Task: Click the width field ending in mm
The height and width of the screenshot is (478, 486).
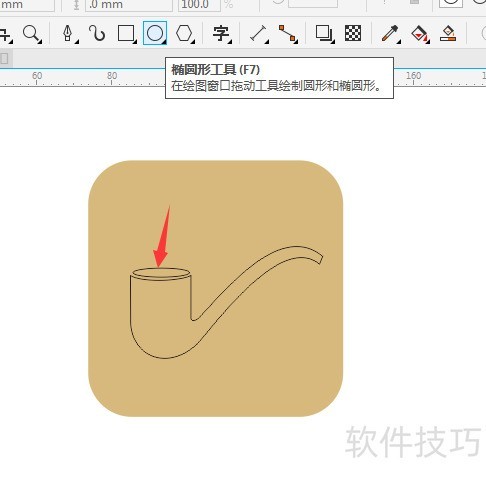Action: tap(27, 5)
